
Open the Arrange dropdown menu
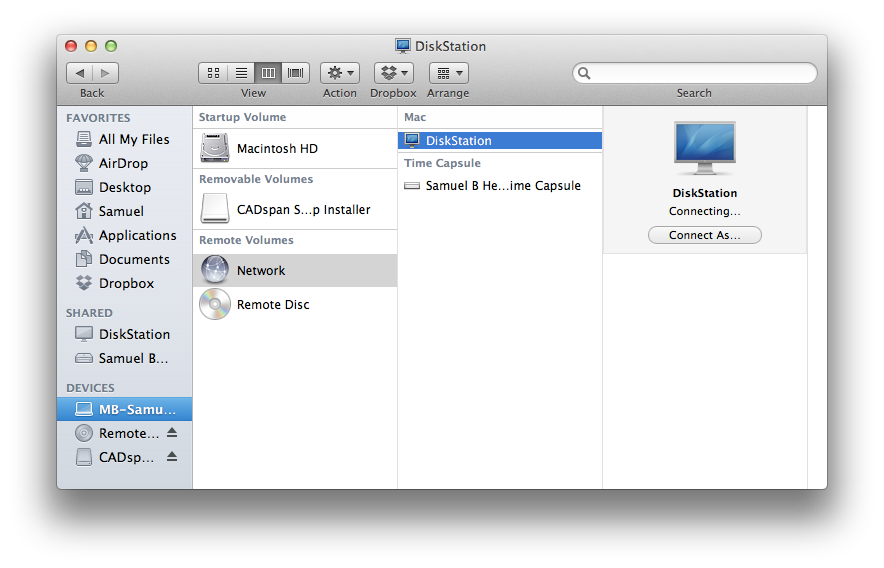449,73
